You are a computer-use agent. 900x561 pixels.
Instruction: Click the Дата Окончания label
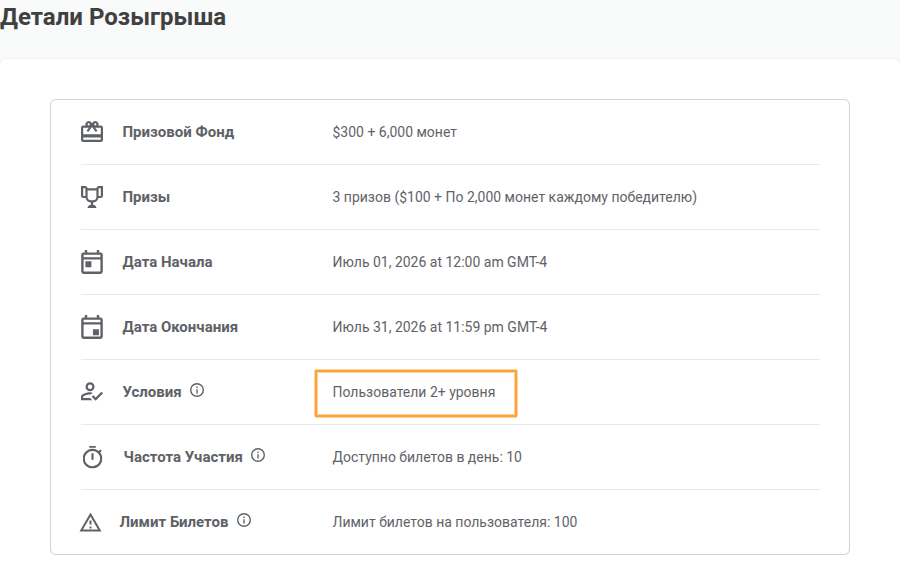[180, 327]
